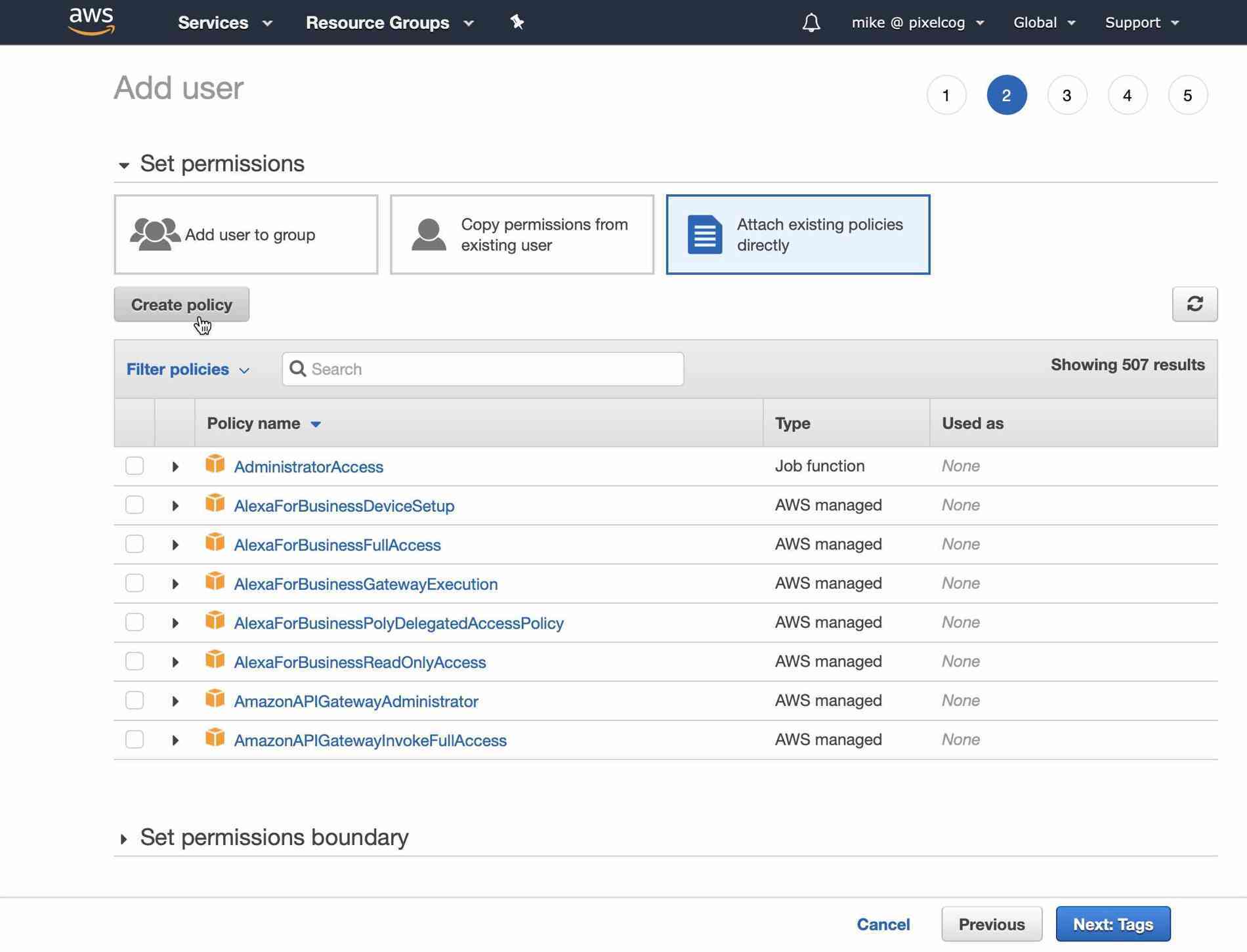Tick the AlexaForBusinessFullAccess checkbox

tap(135, 544)
